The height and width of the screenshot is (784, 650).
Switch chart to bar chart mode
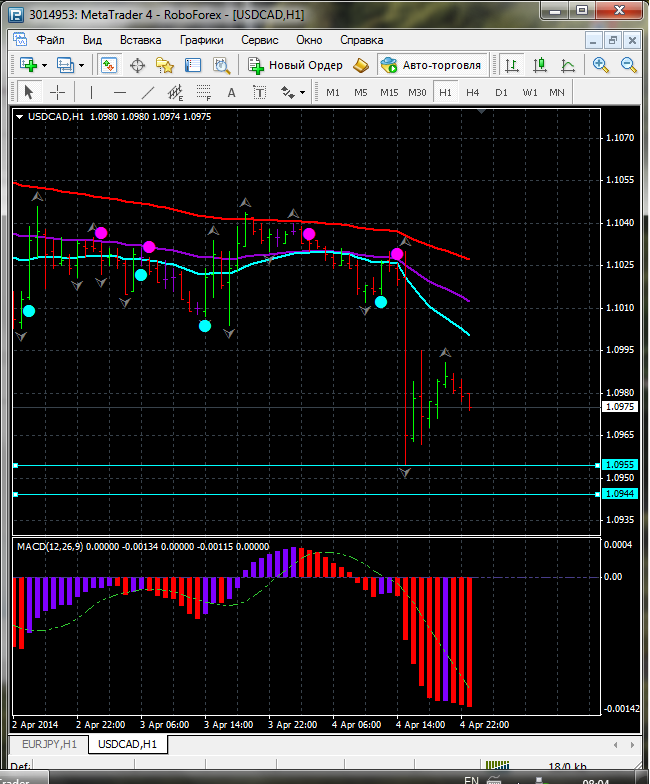click(512, 65)
